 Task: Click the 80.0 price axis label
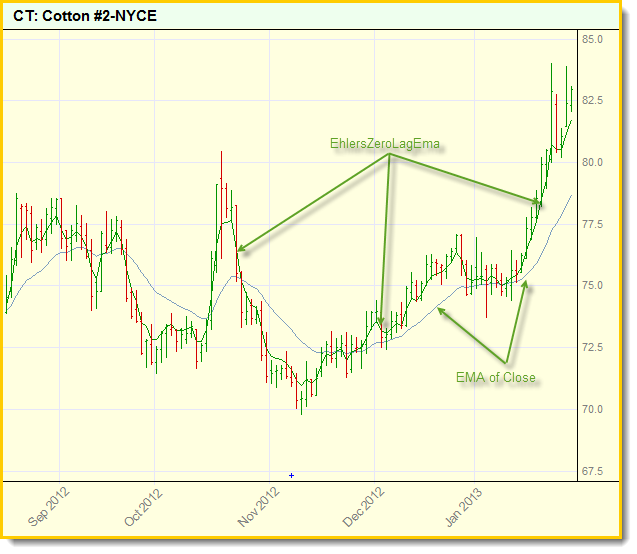pos(593,162)
